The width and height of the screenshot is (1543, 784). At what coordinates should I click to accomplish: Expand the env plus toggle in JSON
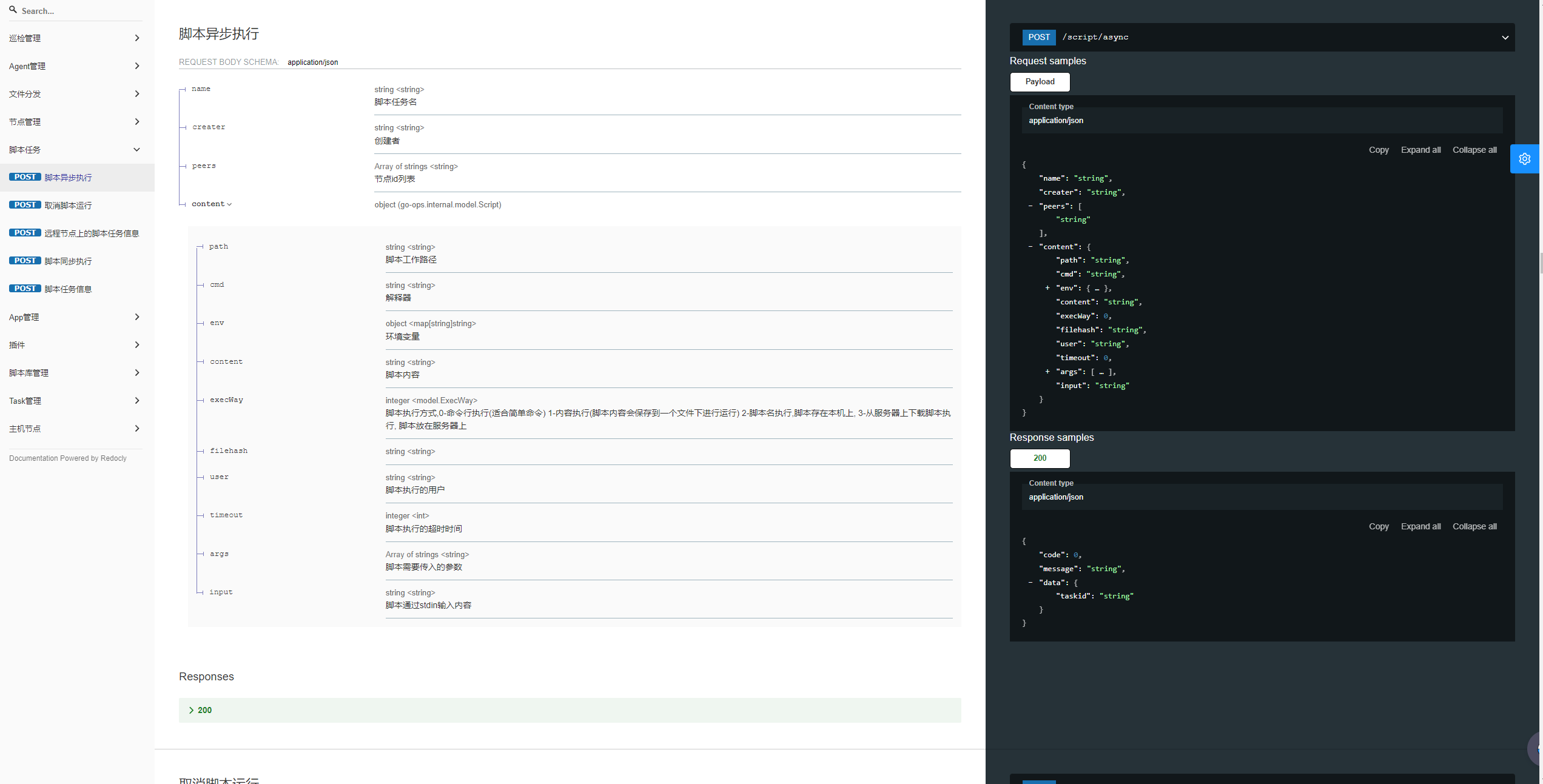tap(1047, 288)
